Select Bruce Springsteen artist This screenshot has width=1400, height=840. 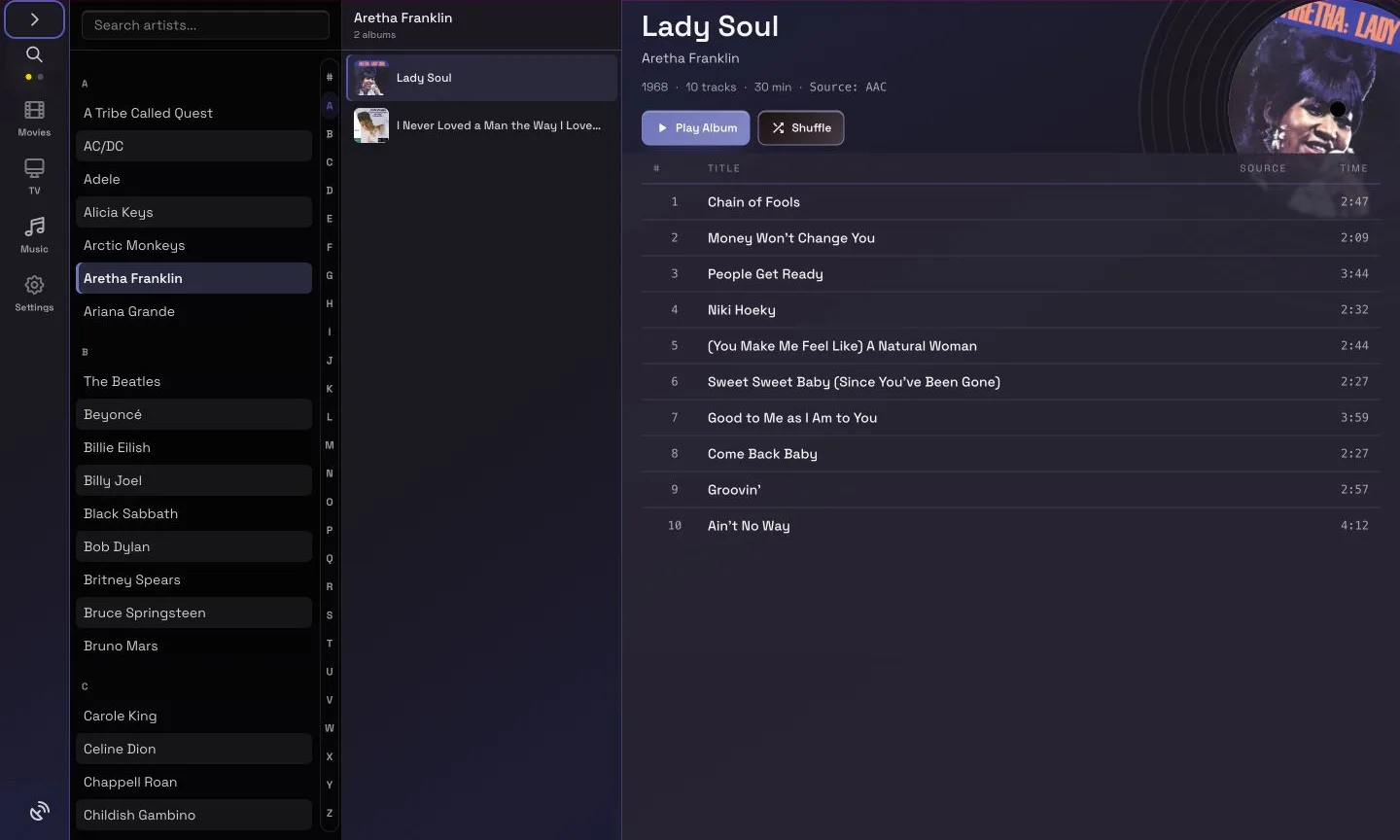[193, 612]
